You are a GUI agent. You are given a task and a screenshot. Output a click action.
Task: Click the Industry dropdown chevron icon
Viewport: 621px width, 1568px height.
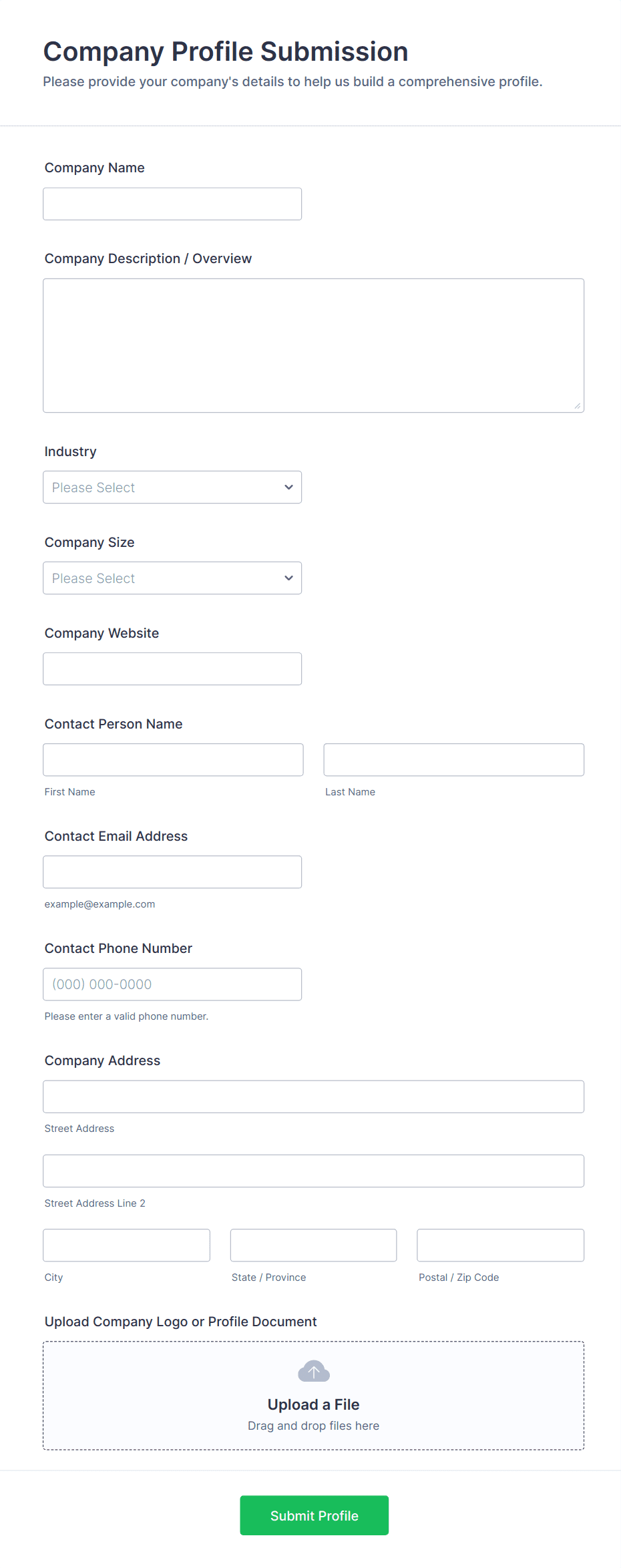coord(288,487)
